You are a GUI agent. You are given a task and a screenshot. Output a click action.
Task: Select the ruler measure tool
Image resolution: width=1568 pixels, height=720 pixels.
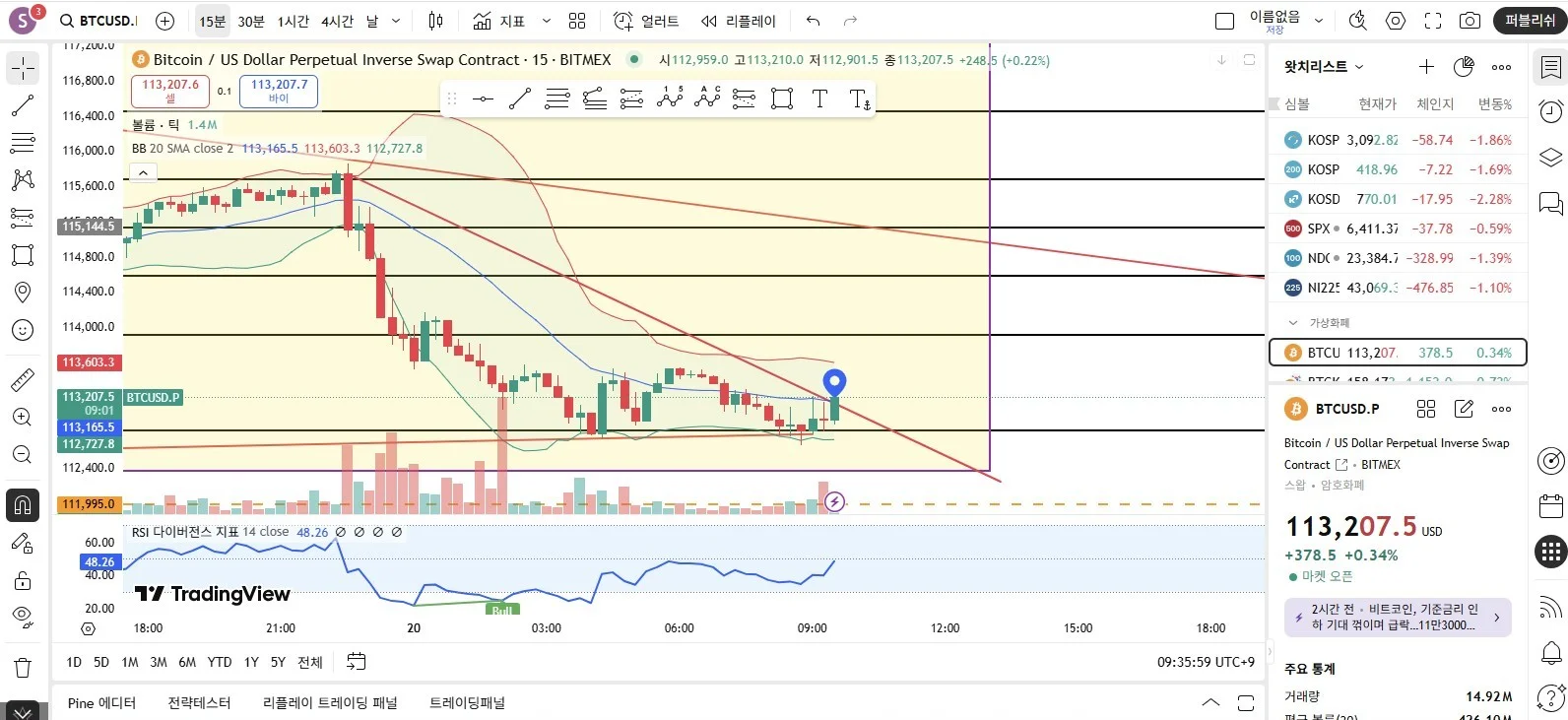click(23, 379)
